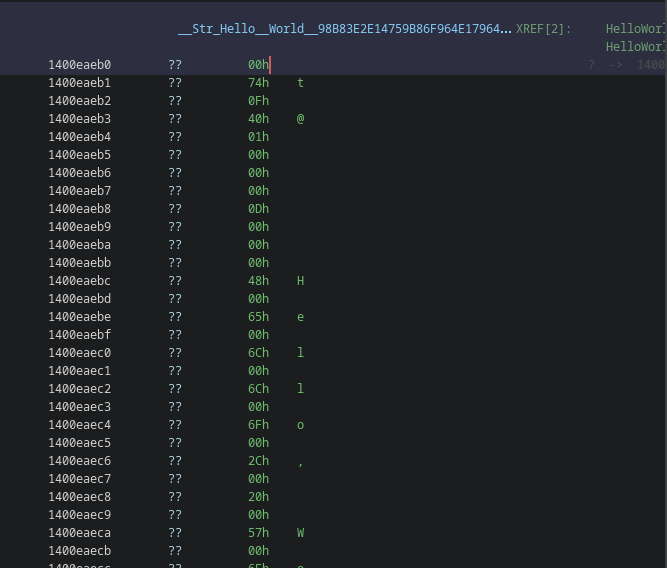
Task: Click 00h byte at 1400eaeba
Action: (x=259, y=245)
